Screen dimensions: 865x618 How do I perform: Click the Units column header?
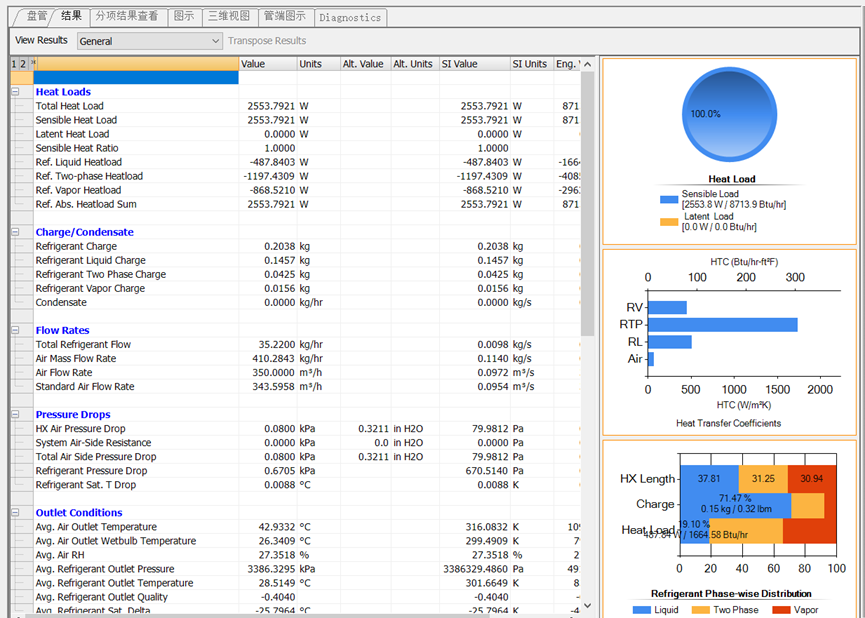point(319,64)
